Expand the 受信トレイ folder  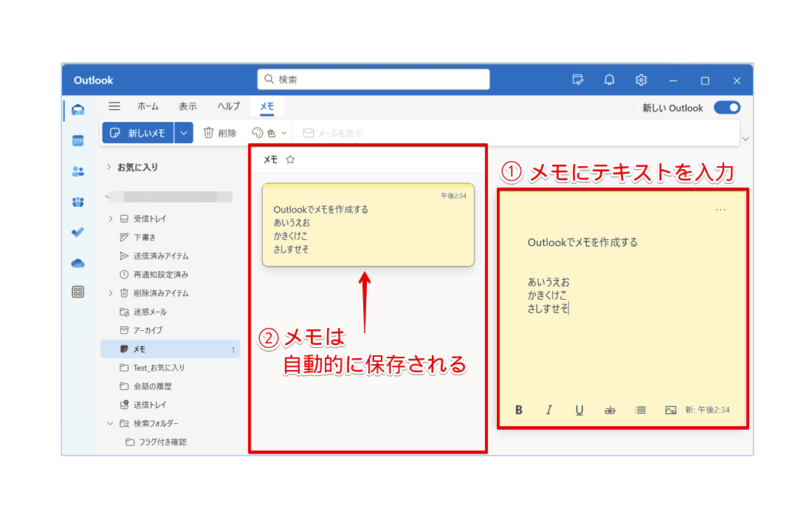(x=110, y=219)
